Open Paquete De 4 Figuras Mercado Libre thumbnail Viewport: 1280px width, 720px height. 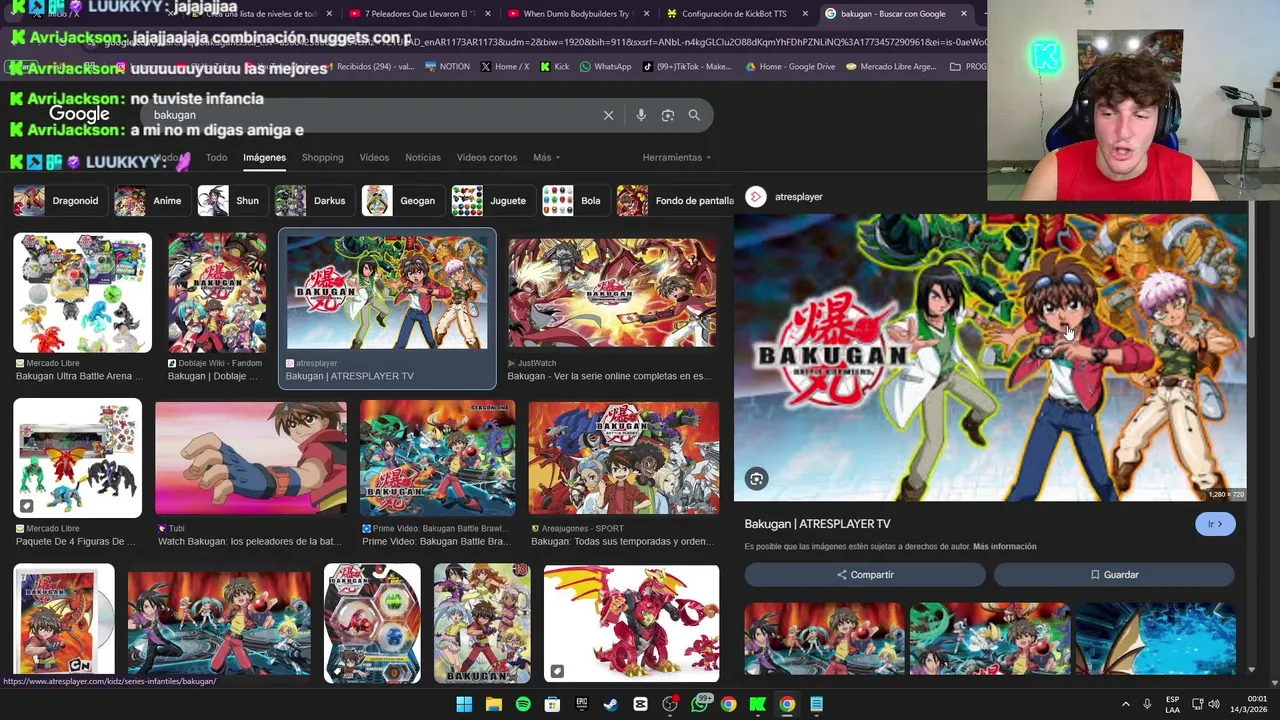click(x=78, y=458)
